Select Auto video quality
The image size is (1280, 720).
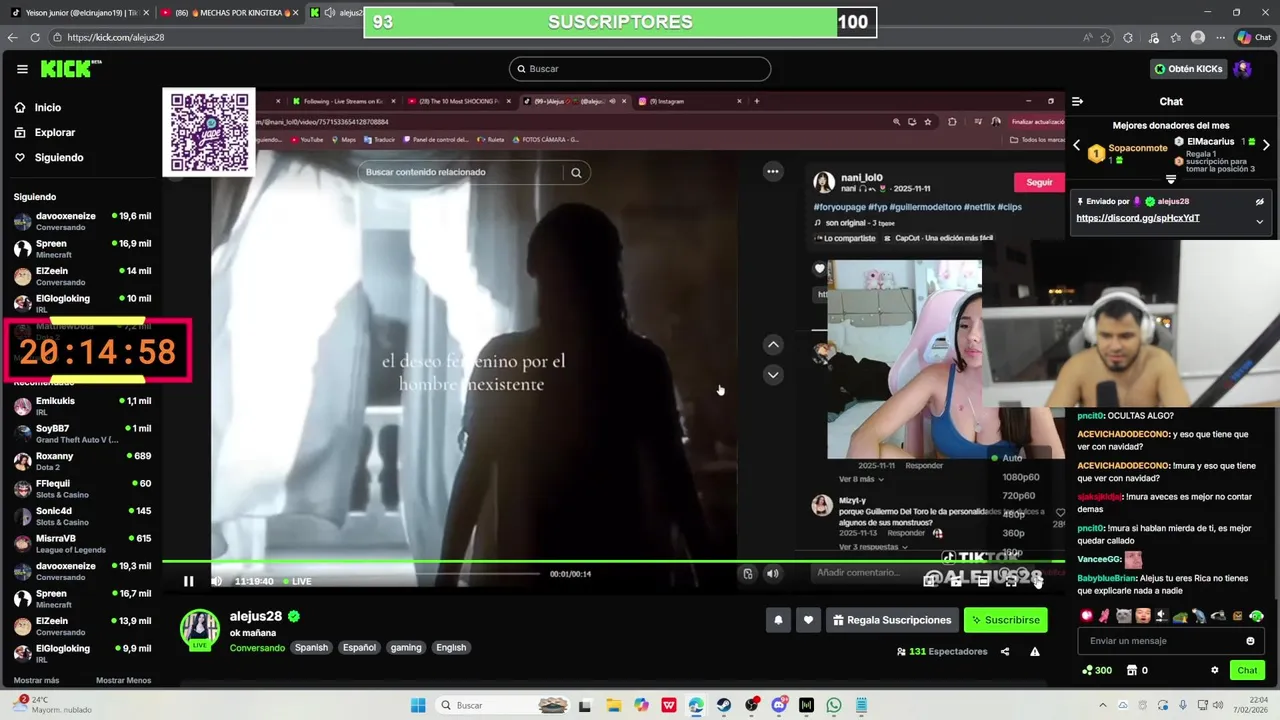[1012, 458]
